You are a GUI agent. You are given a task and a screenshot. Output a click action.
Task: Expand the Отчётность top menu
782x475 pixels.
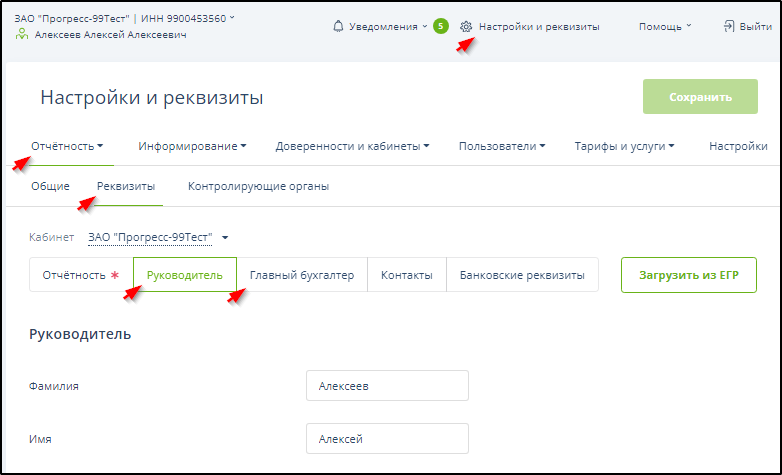(x=68, y=146)
